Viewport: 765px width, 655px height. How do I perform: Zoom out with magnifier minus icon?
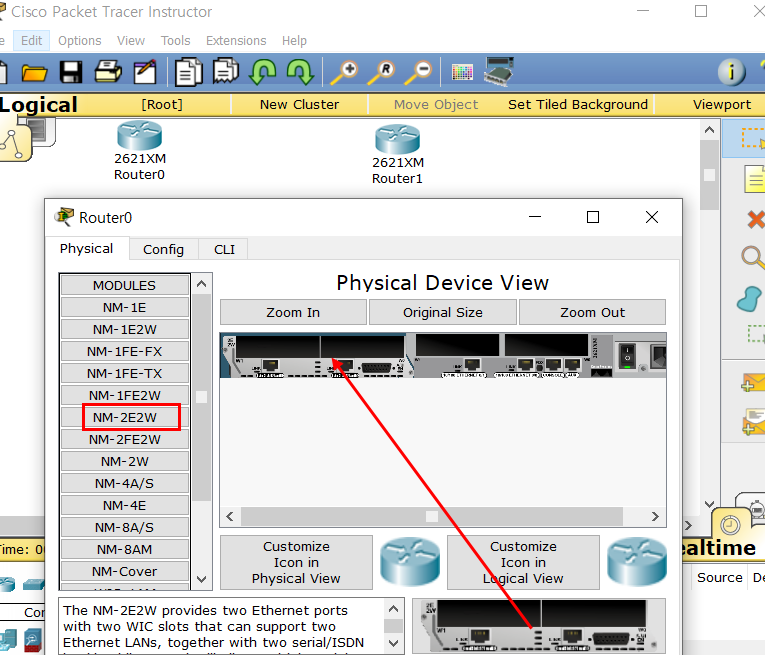point(419,73)
